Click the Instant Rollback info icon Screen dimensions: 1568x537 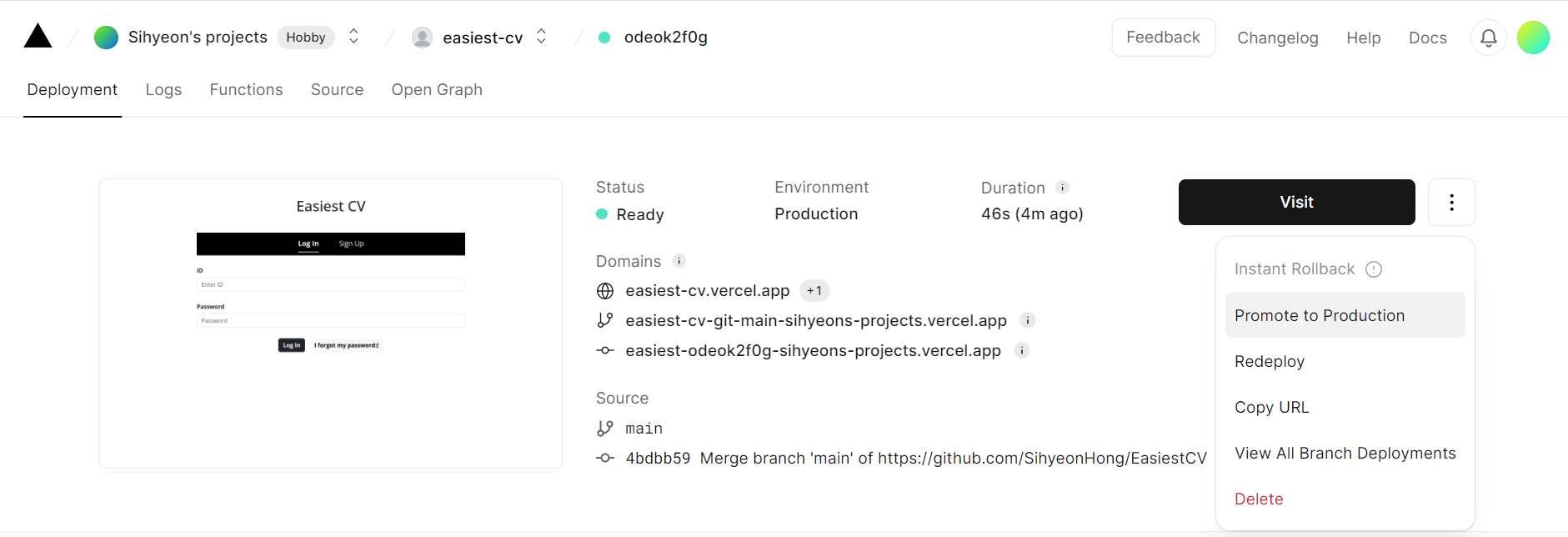pos(1374,269)
